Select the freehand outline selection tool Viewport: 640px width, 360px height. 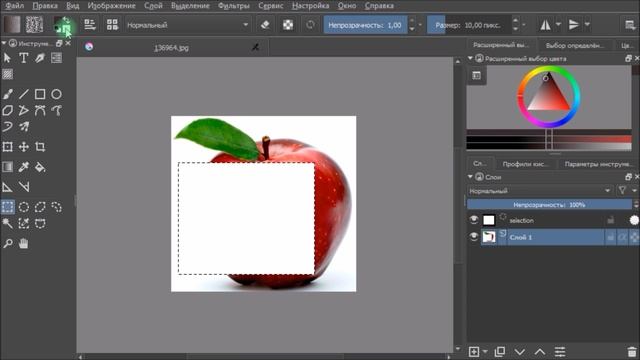[56, 207]
